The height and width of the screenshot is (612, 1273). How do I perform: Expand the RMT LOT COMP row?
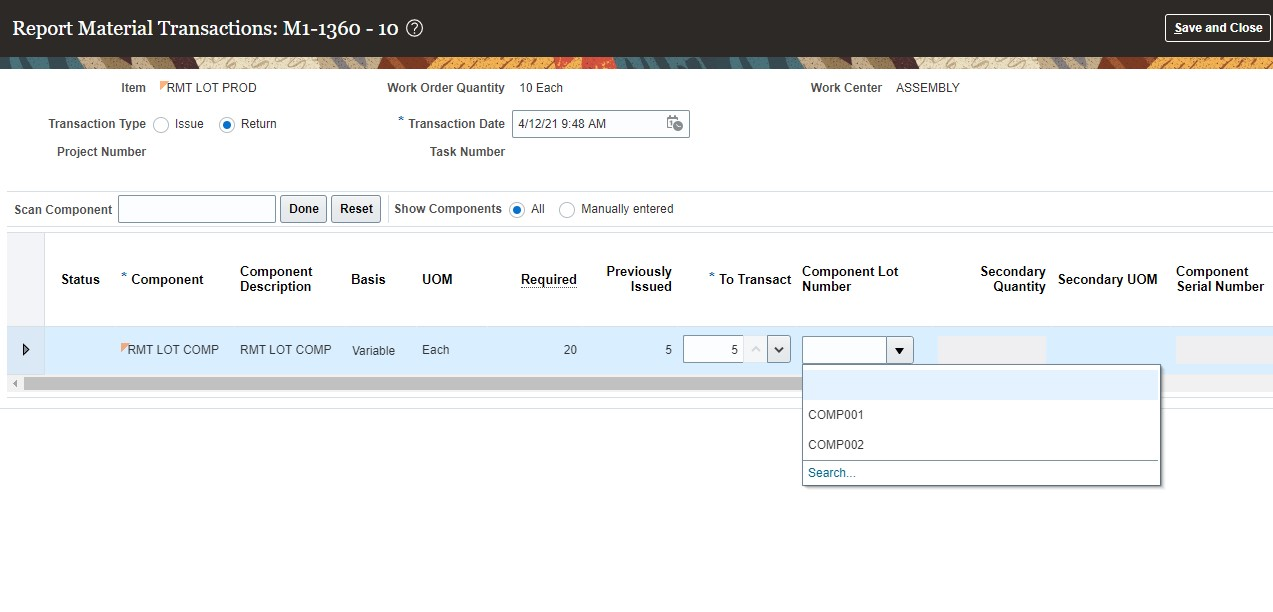tap(25, 350)
